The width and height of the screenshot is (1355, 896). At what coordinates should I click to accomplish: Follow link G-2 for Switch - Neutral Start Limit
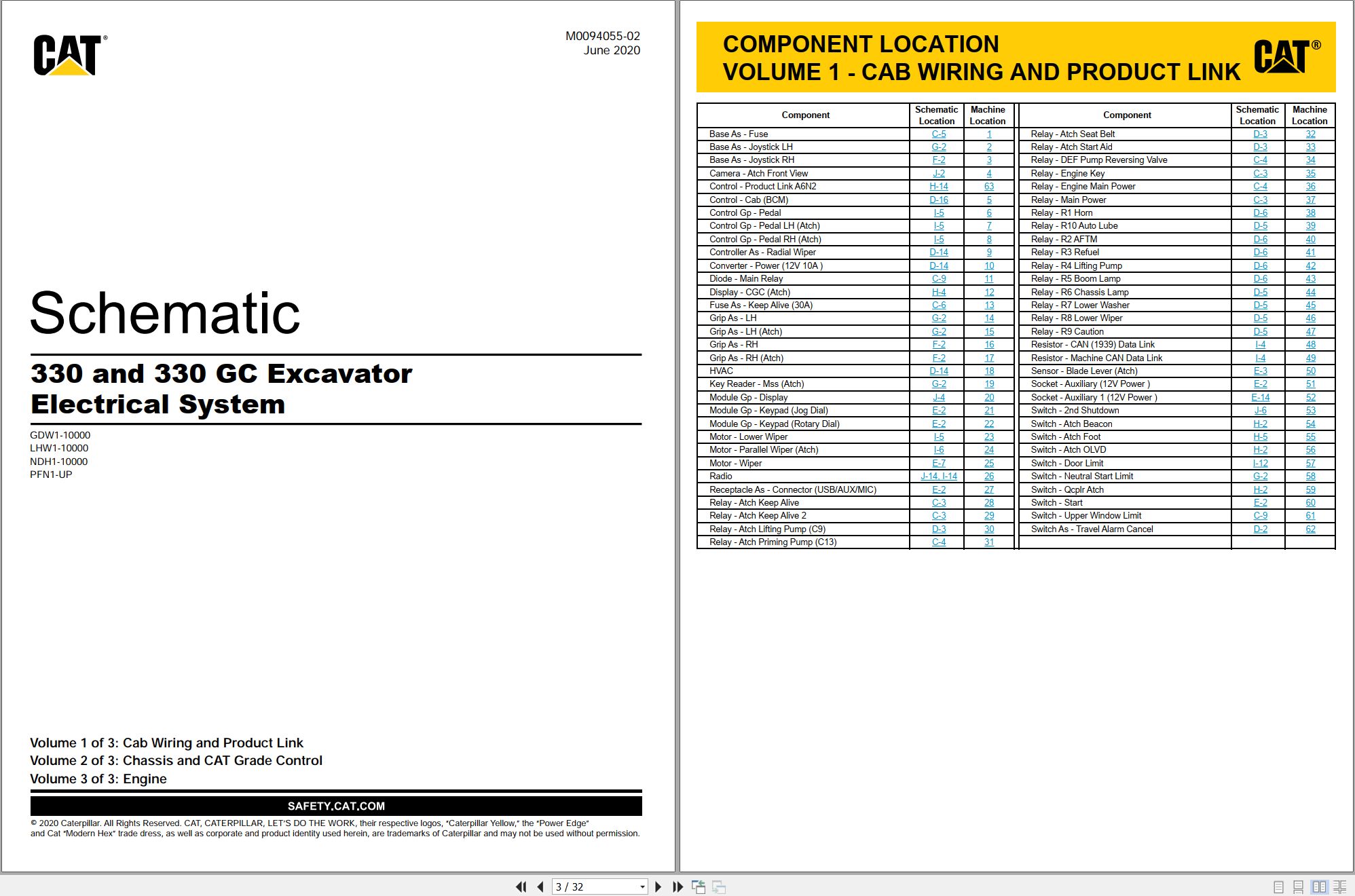pyautogui.click(x=1260, y=476)
